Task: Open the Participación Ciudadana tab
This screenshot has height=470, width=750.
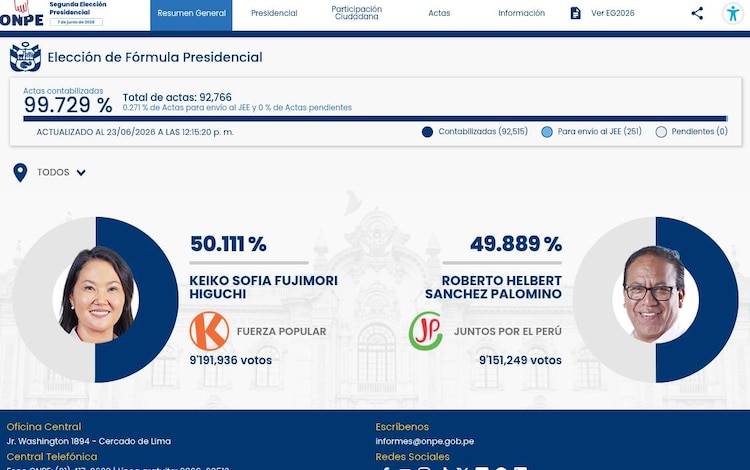Action: point(357,13)
